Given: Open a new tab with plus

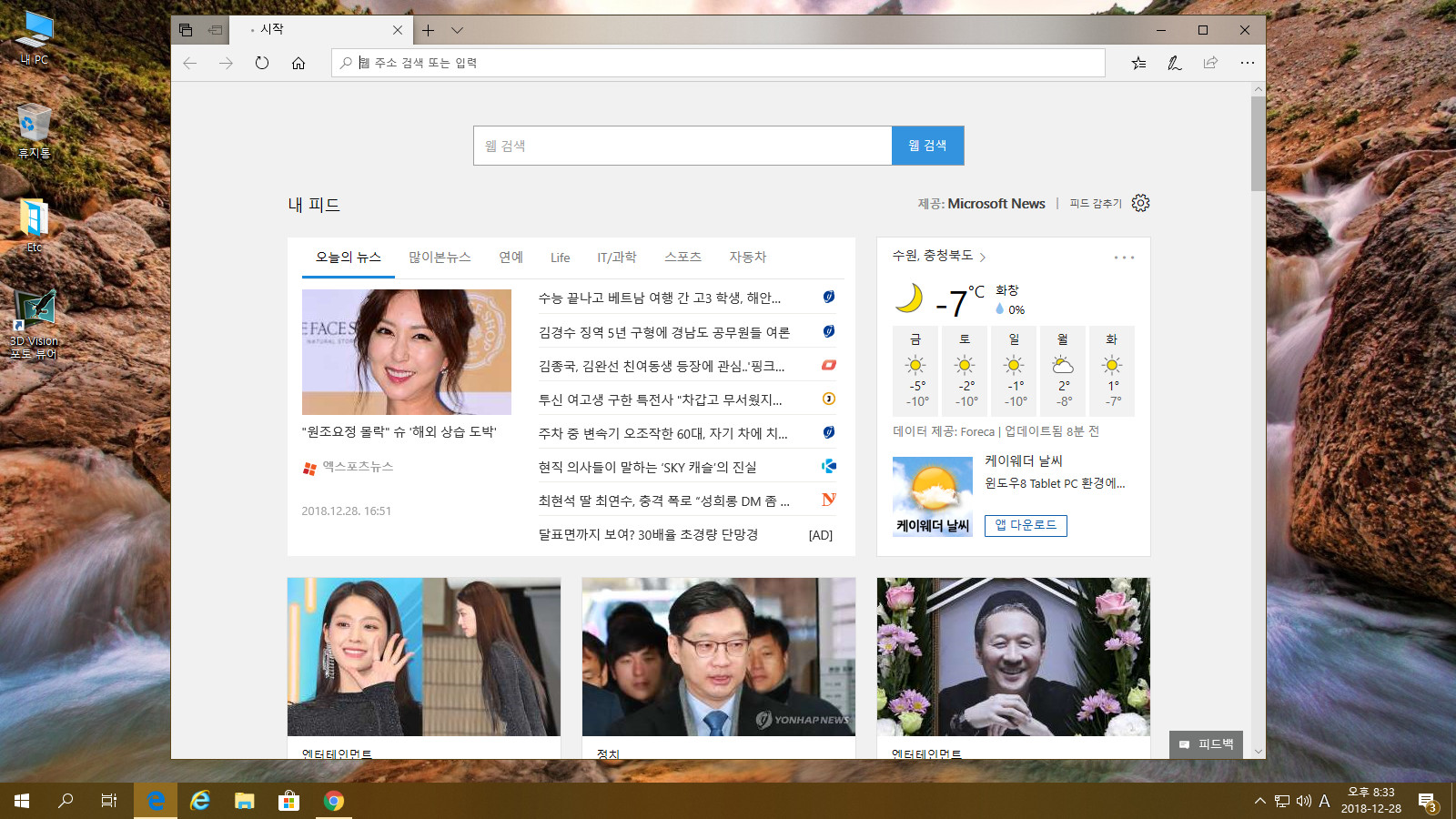Looking at the screenshot, I should click(428, 30).
